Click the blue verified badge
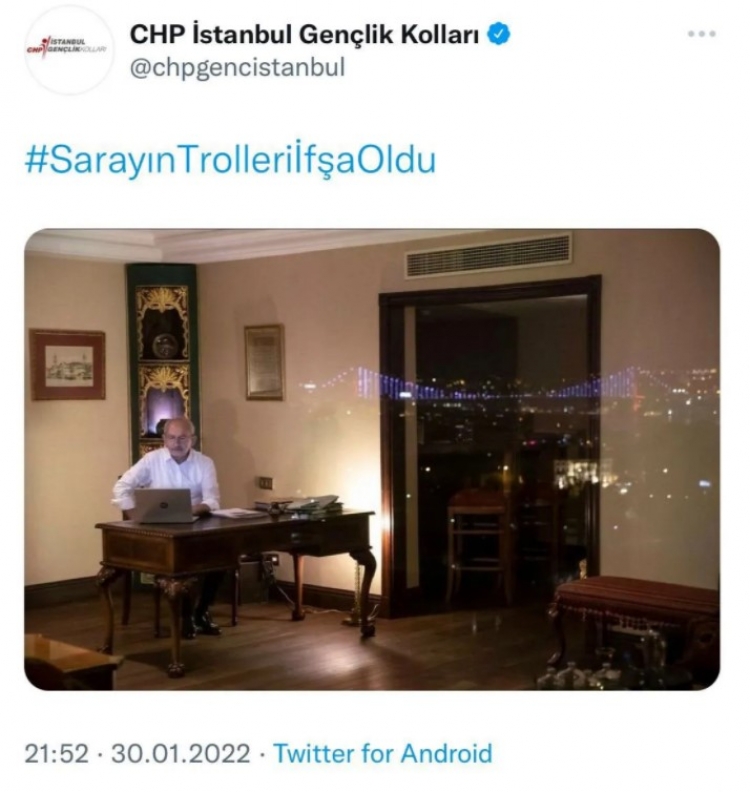Image resolution: width=750 pixels, height=792 pixels. (x=499, y=34)
